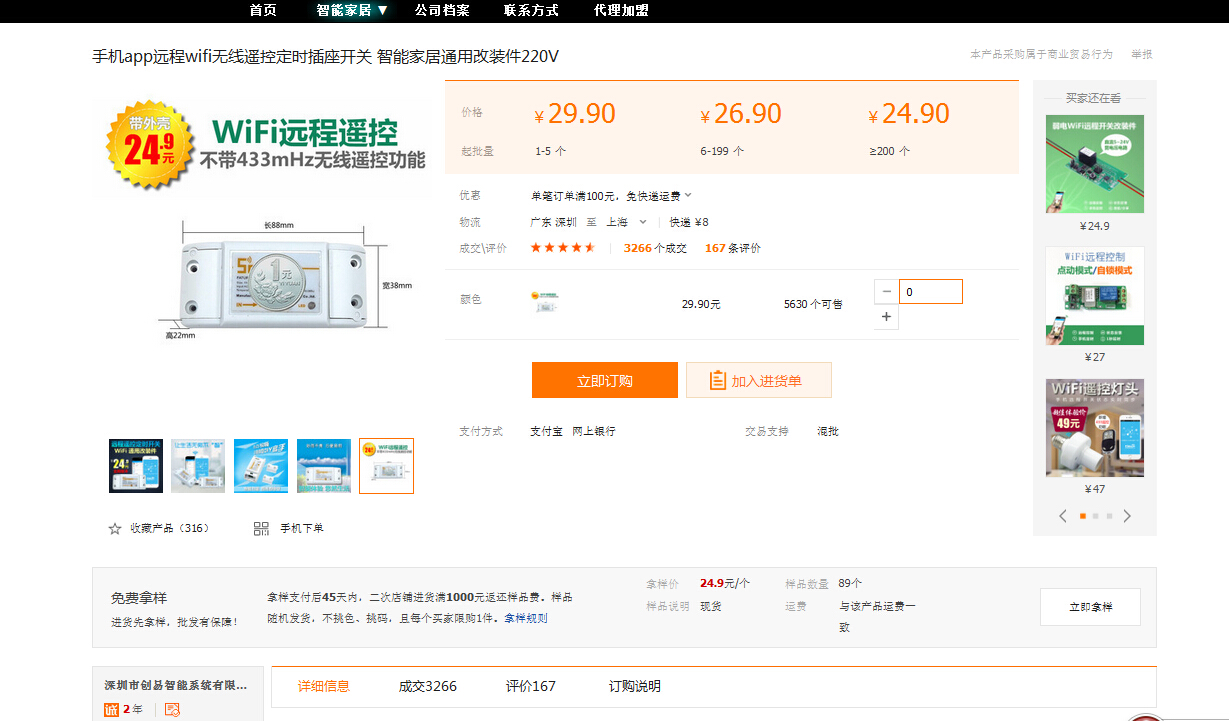Expand the 智能家居 navigation dropdown
The width and height of the screenshot is (1229, 721).
(352, 10)
